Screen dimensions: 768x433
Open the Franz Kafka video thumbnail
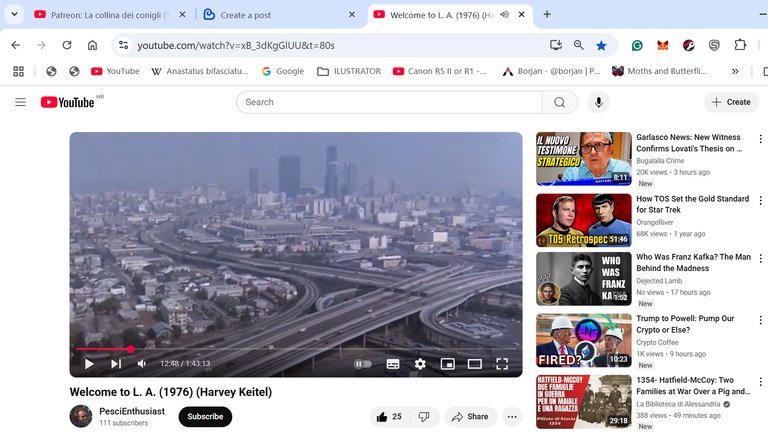coord(584,279)
